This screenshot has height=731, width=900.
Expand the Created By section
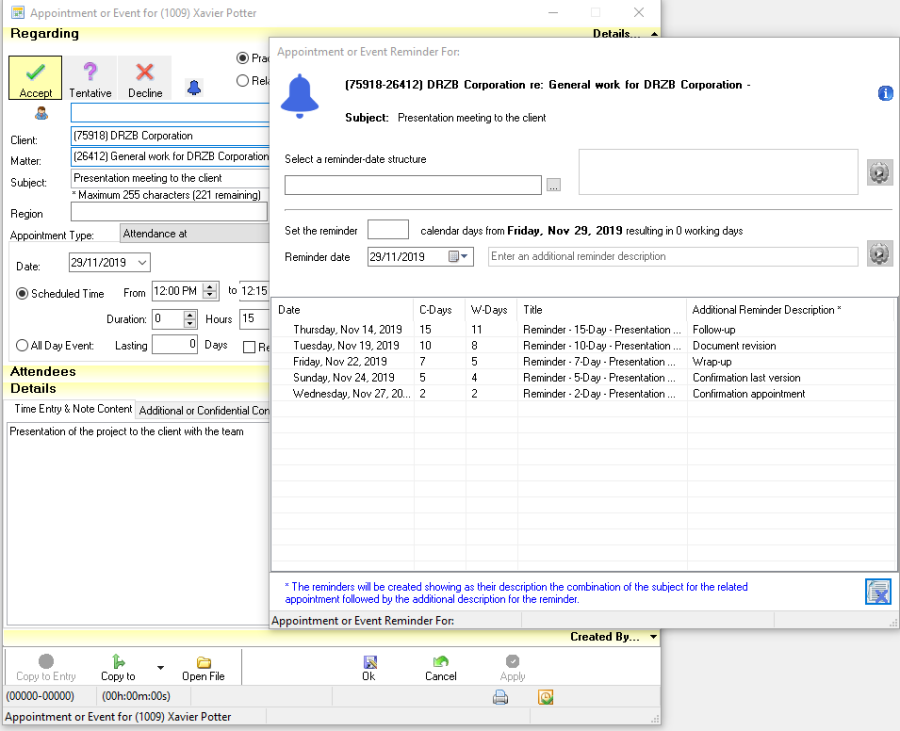click(x=654, y=637)
